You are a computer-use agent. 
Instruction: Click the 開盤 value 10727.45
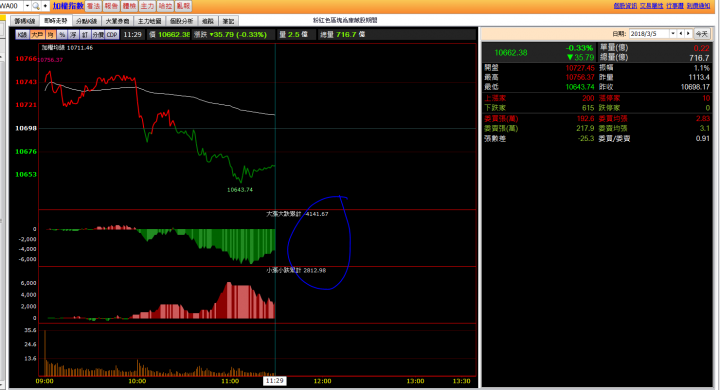(x=580, y=68)
